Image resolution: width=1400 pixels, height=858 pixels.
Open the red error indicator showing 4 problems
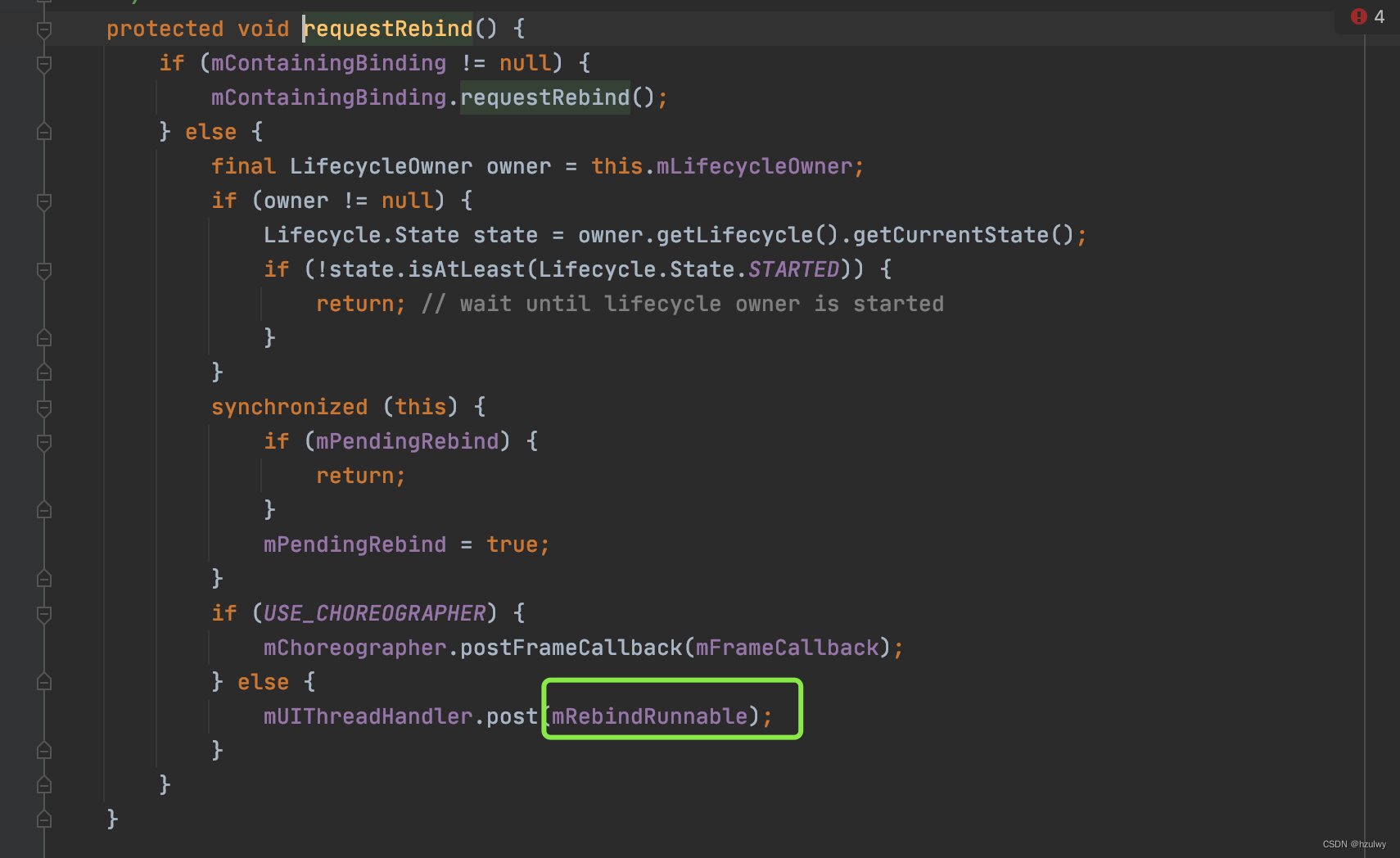(x=1368, y=16)
